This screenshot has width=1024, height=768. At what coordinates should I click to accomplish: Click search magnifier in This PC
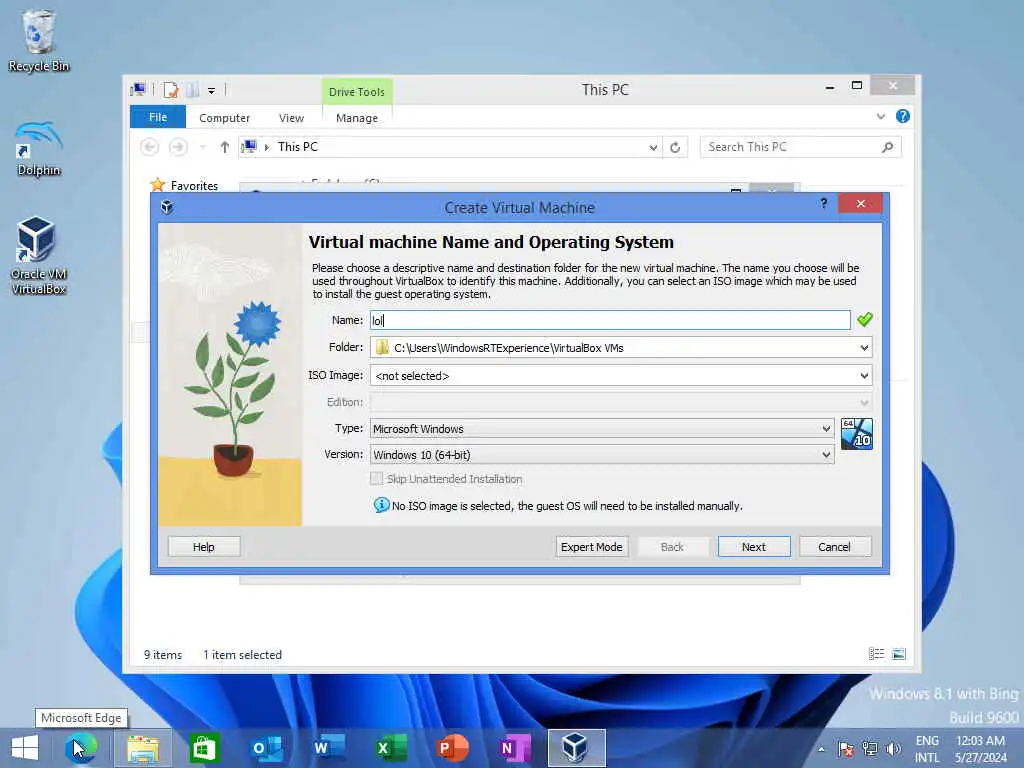pos(887,147)
